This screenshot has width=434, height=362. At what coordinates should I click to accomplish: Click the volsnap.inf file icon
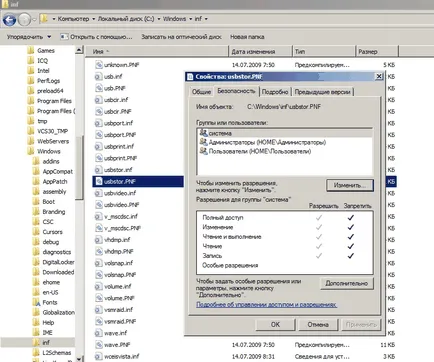click(98, 263)
